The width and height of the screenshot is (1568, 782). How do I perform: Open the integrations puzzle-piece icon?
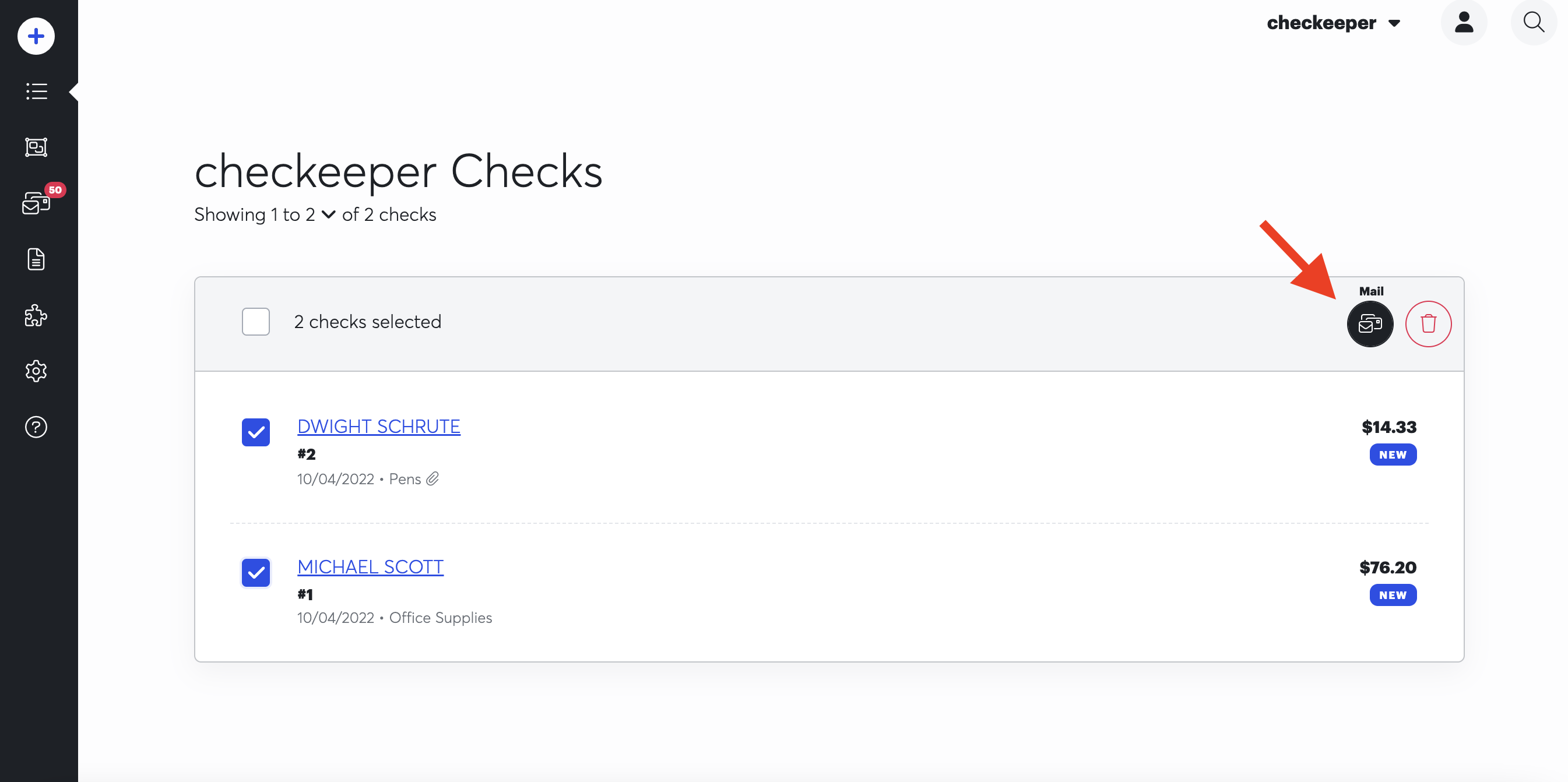36,316
